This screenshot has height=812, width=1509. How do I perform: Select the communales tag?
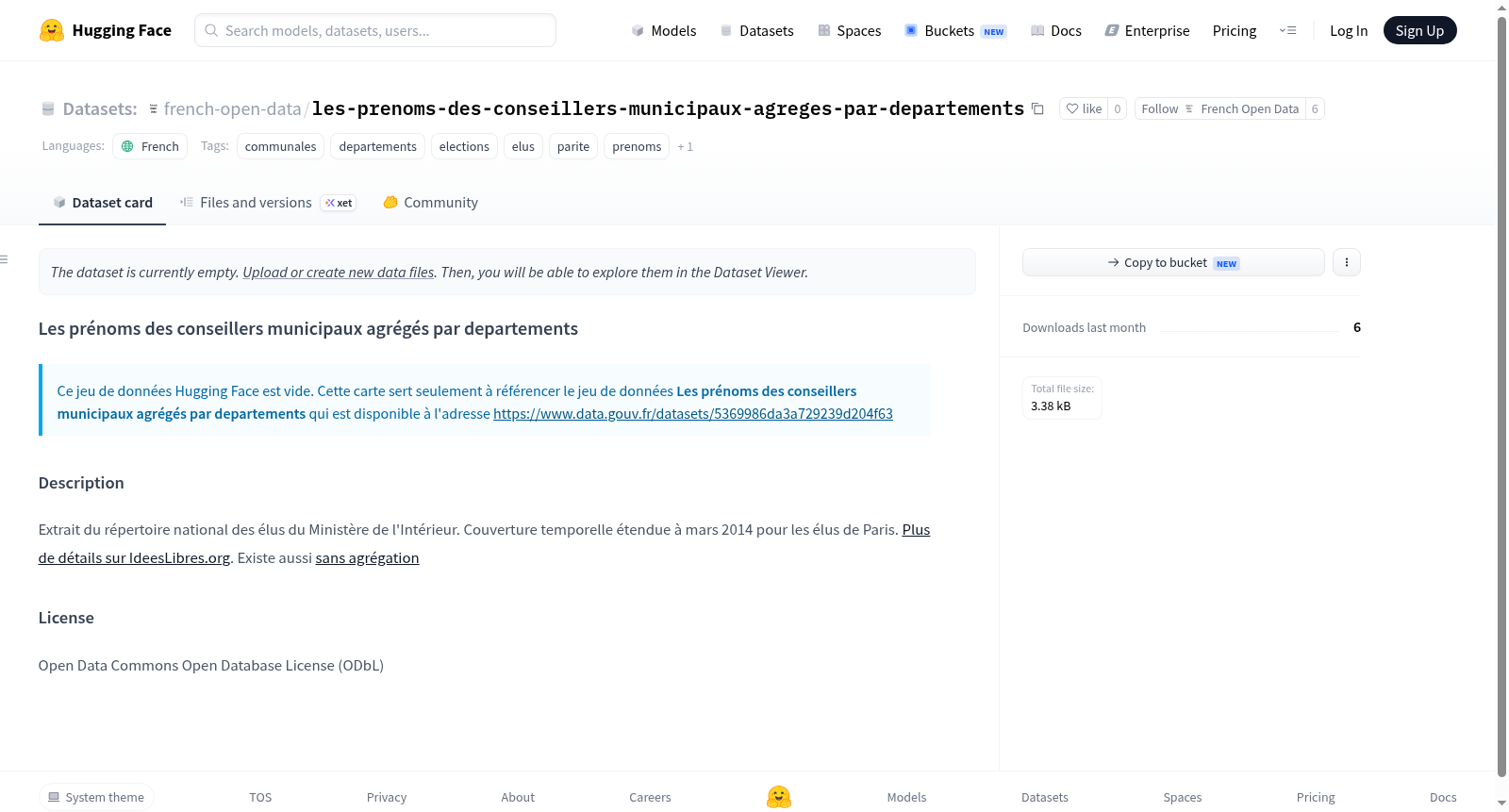(280, 146)
